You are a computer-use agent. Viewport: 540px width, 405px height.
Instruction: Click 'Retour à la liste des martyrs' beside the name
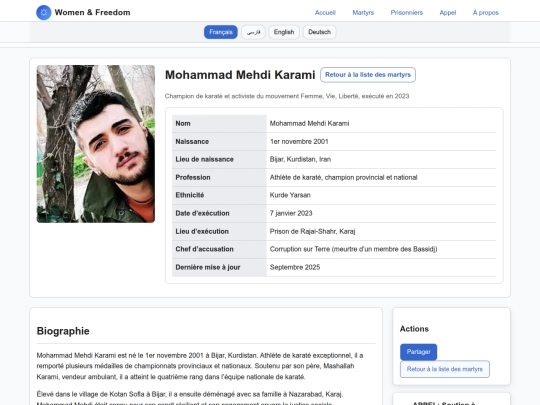[368, 75]
